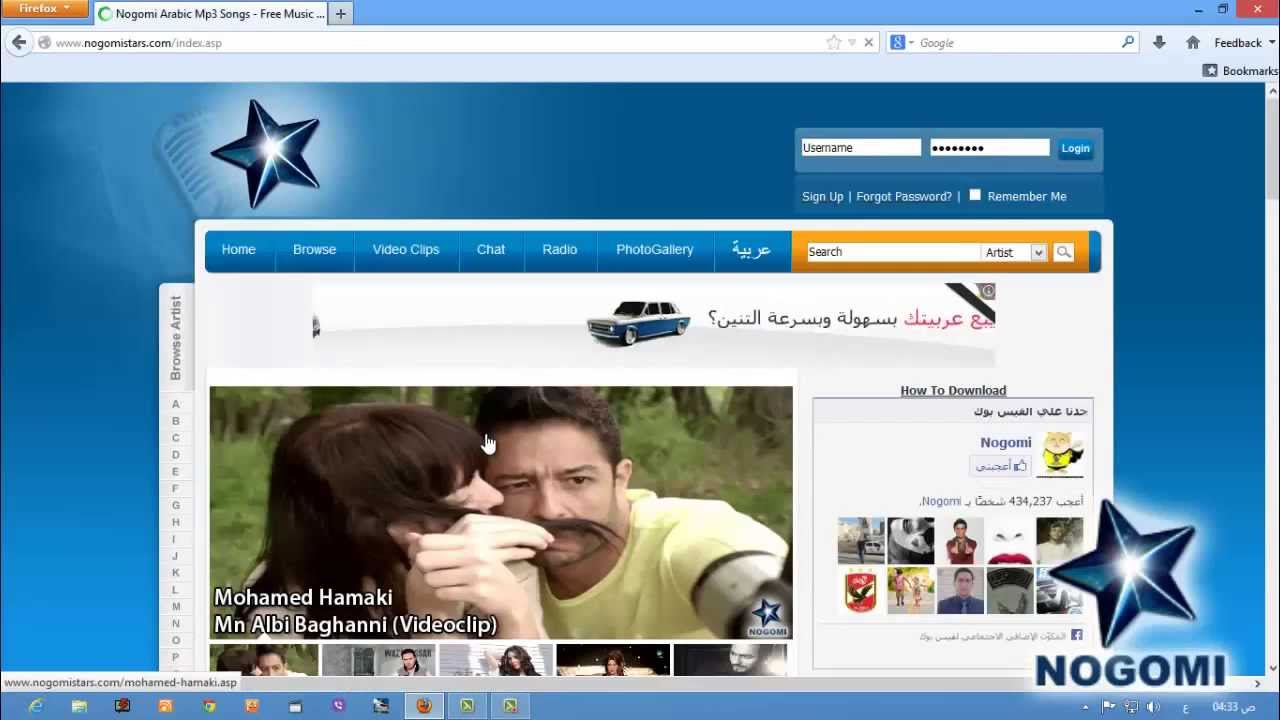Click the Feedback toolbar button

click(x=1238, y=42)
